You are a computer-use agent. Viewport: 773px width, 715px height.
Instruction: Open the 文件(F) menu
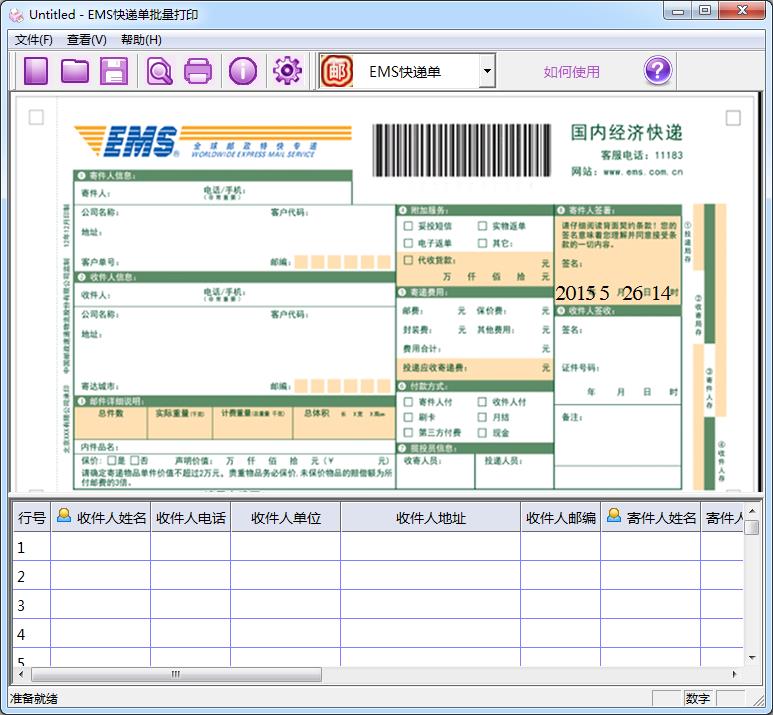click(x=34, y=39)
